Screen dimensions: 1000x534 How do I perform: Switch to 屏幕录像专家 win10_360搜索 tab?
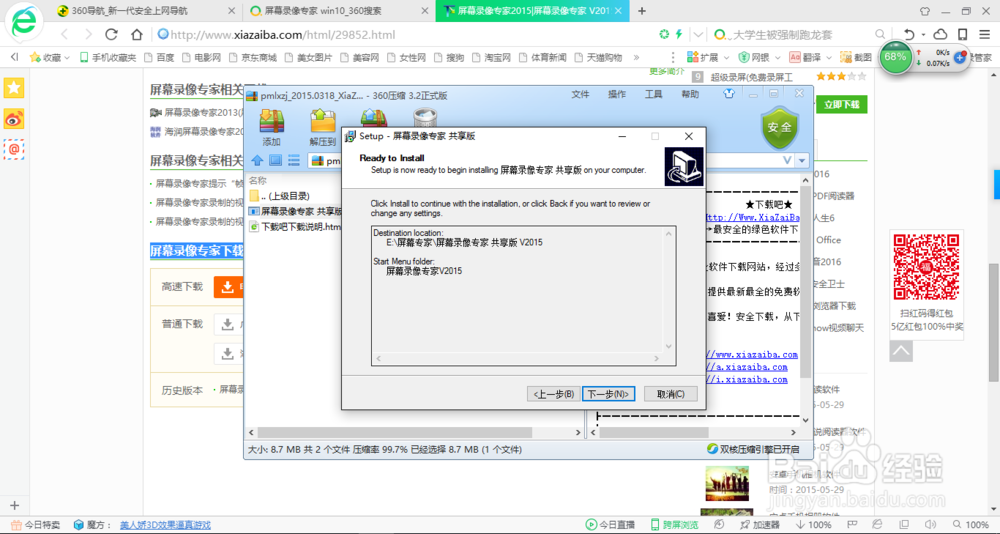(x=338, y=11)
